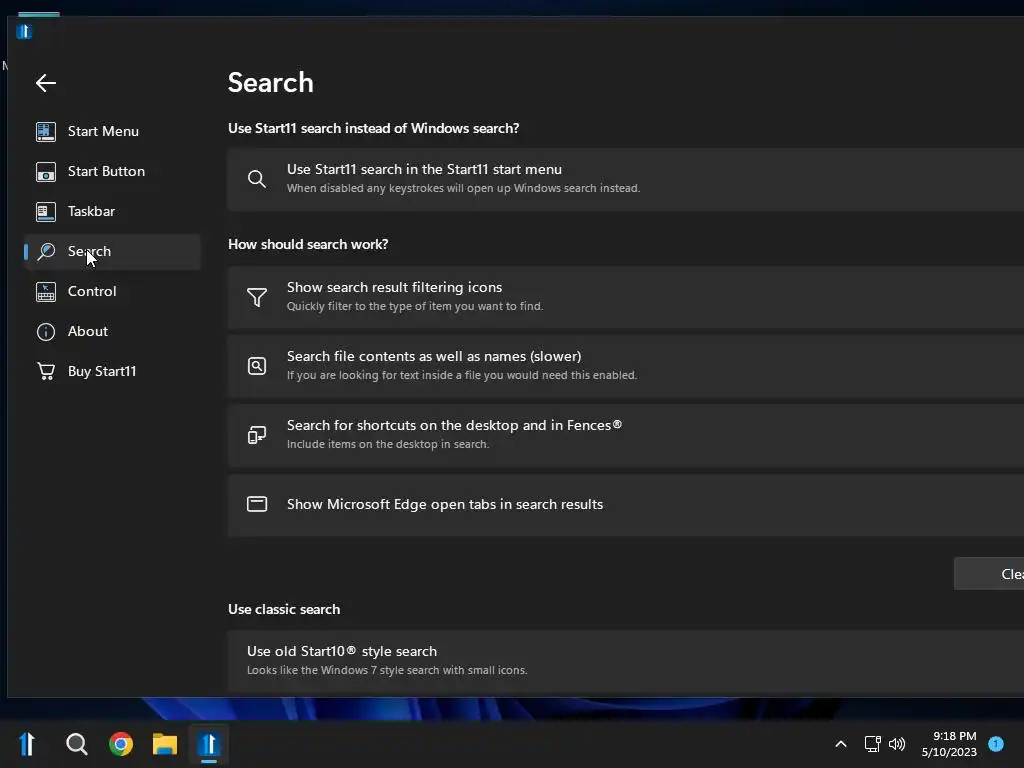Click the desktop shortcuts search icon
The image size is (1024, 768).
[257, 435]
